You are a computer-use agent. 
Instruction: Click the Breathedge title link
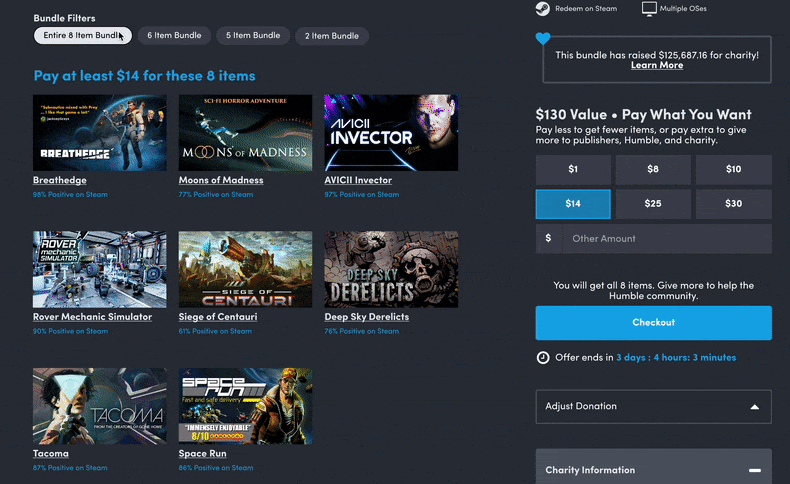point(59,180)
